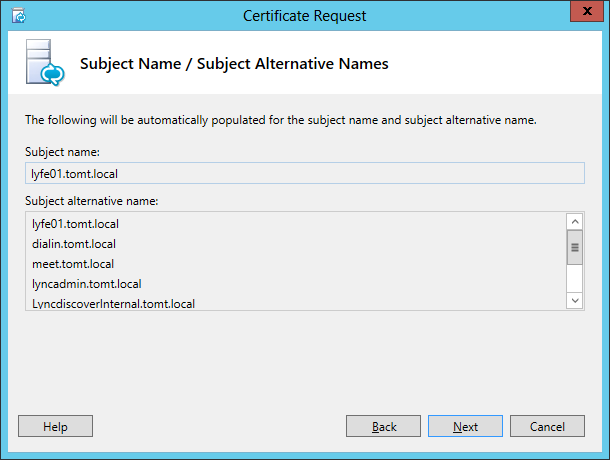Select dialin.tomt.local entry
The height and width of the screenshot is (460, 610).
coord(74,244)
